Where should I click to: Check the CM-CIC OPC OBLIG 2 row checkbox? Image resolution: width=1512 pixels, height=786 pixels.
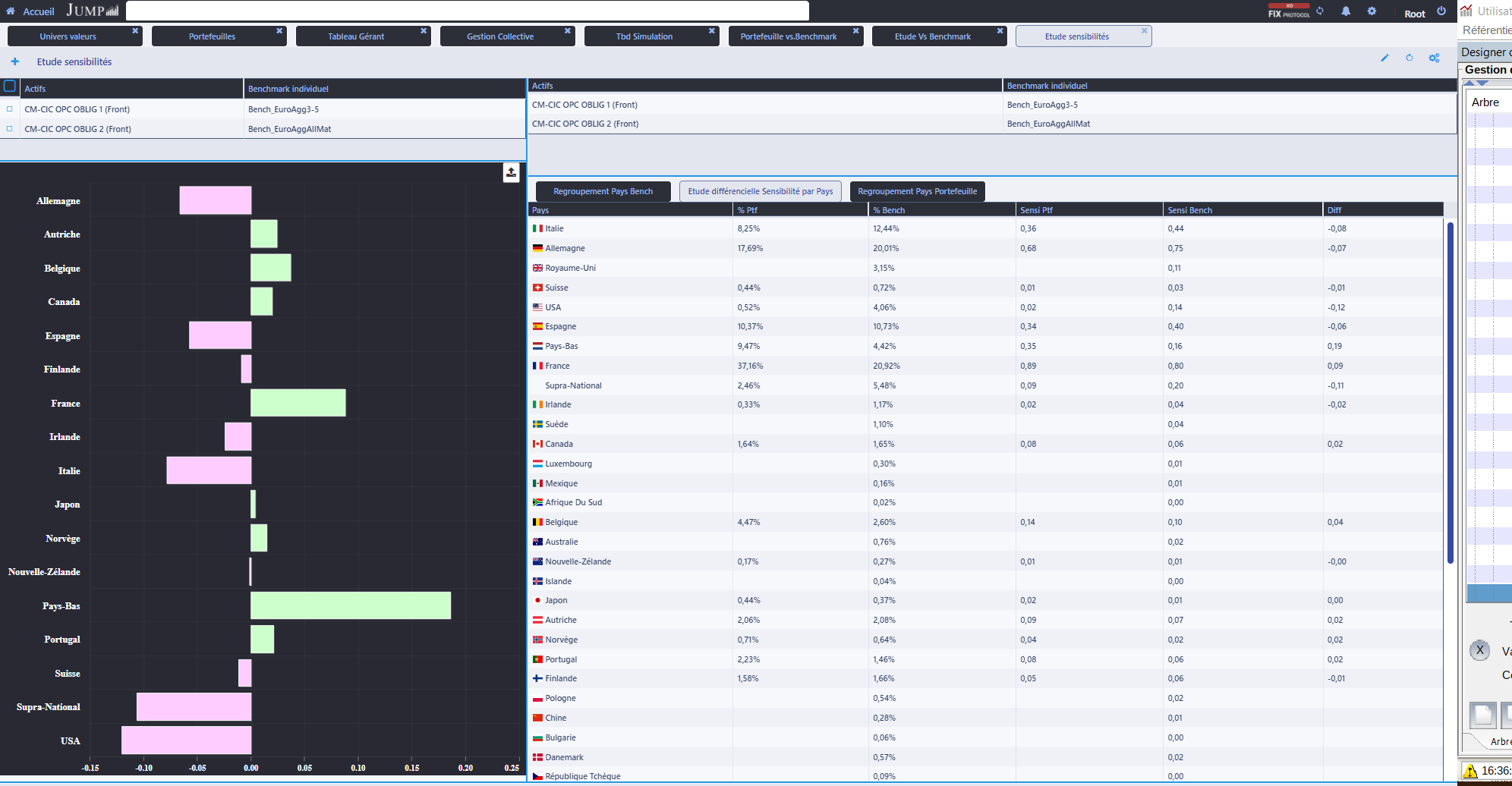[9, 128]
